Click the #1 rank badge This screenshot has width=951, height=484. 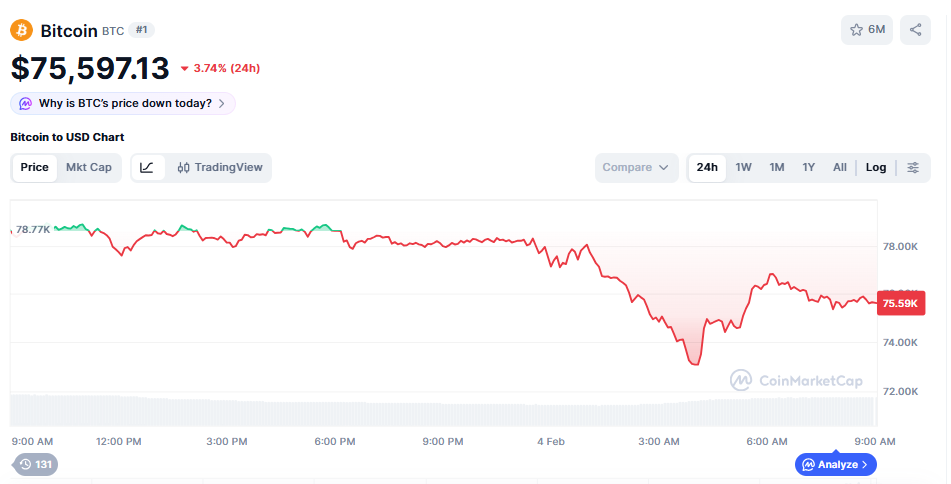click(x=141, y=30)
